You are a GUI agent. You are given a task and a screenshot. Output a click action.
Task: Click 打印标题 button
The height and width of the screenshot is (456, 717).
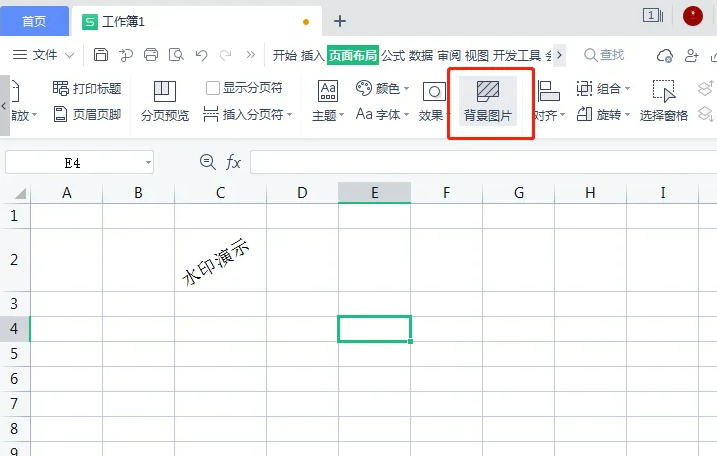(87, 88)
